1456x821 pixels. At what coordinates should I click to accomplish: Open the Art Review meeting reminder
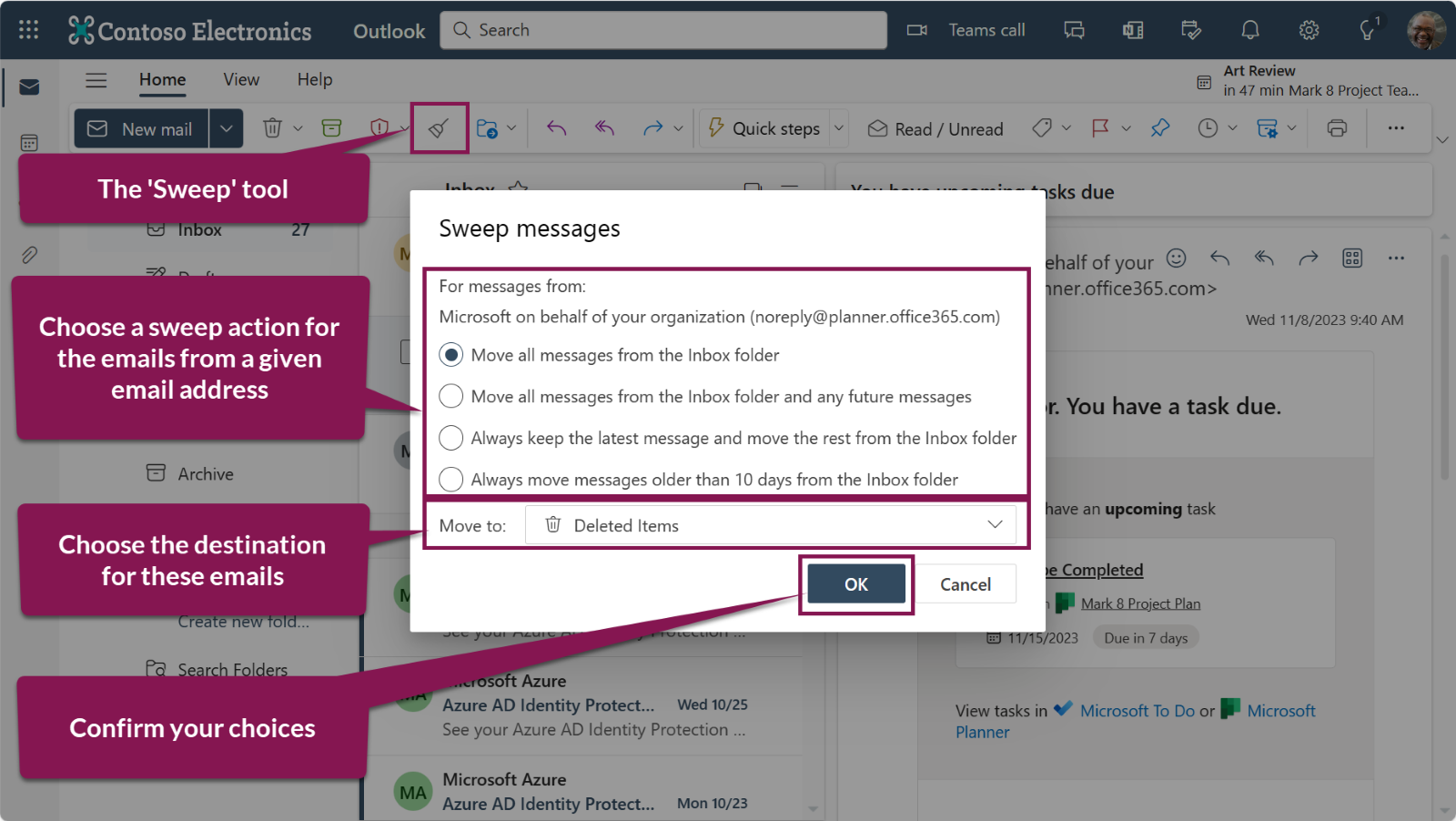[1309, 81]
